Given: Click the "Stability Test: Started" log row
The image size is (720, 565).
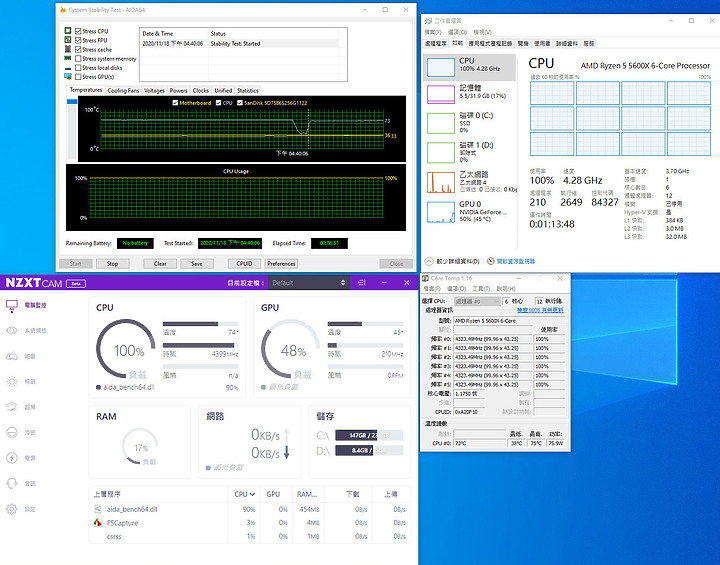Looking at the screenshot, I should [241, 44].
